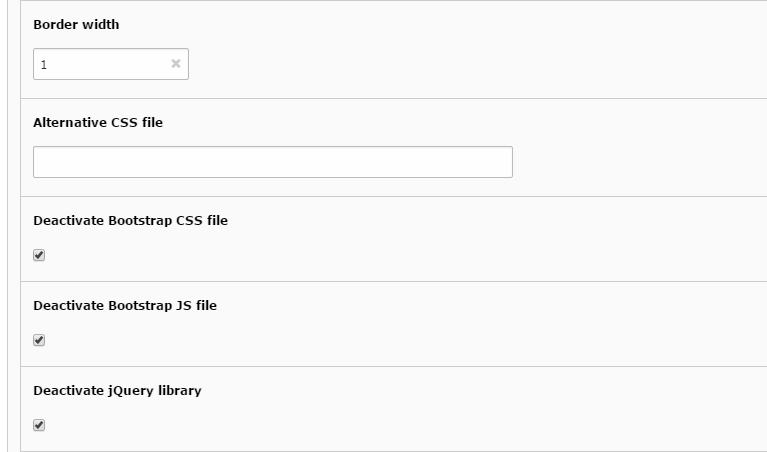
Task: Click the 'Deactivate Bootstrap JS file' label
Action: click(x=125, y=306)
